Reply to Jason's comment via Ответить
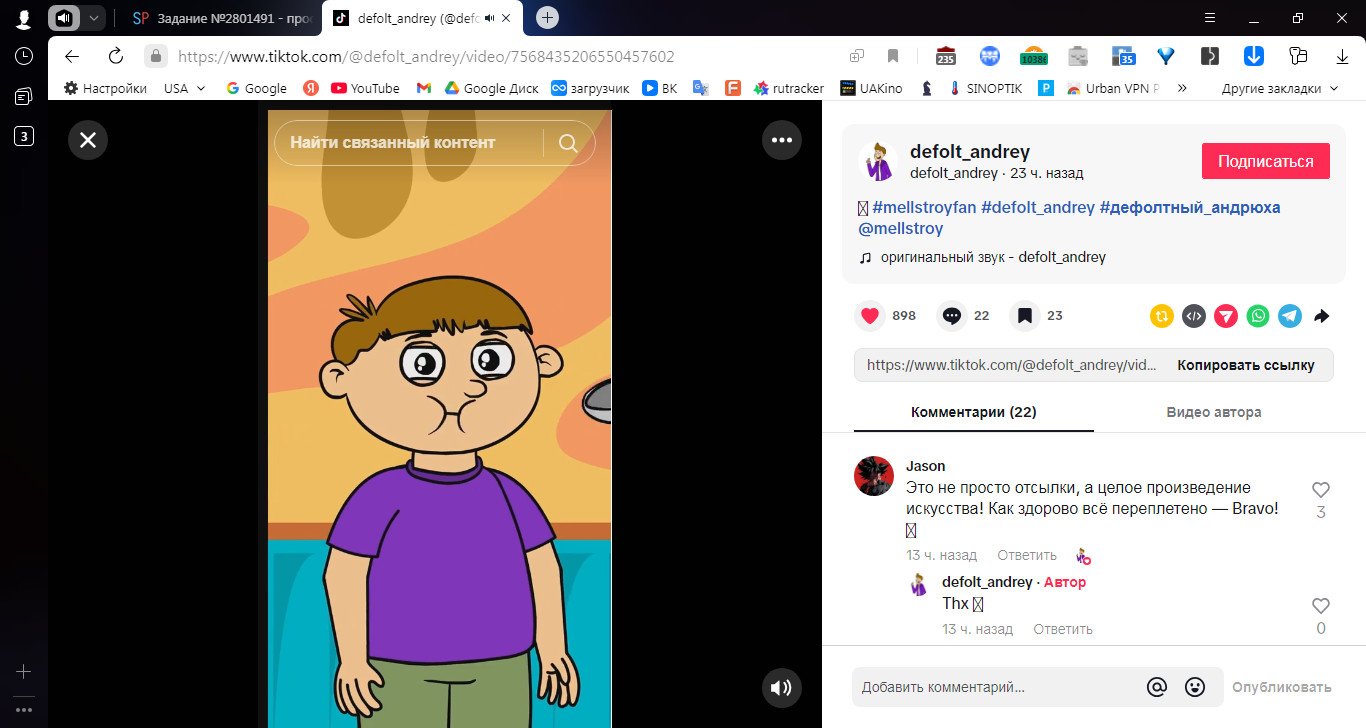The height and width of the screenshot is (728, 1366). tap(1027, 555)
